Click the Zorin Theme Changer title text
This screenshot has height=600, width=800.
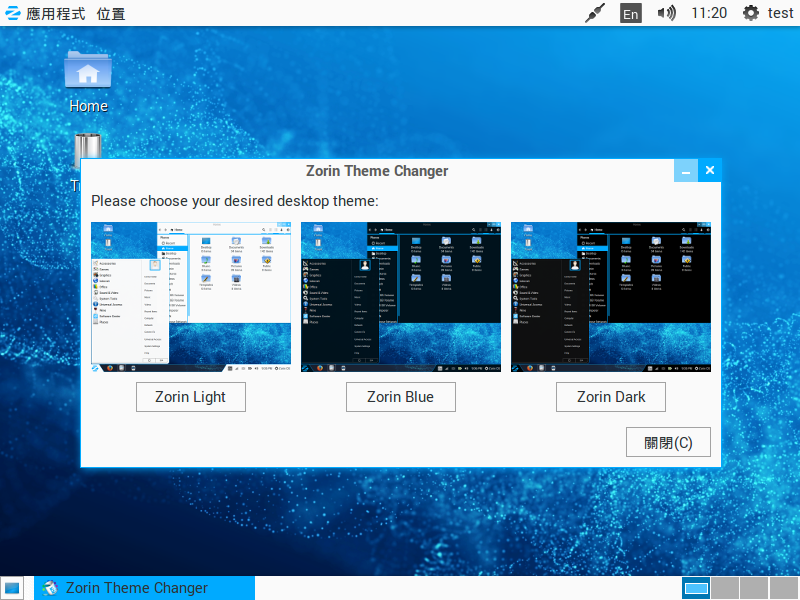point(377,171)
